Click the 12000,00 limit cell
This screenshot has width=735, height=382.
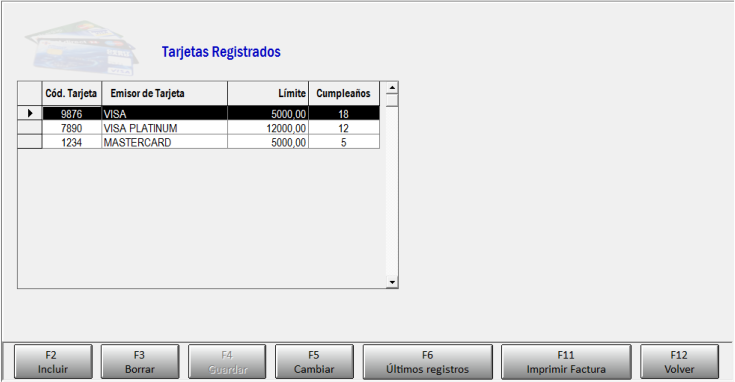point(268,128)
